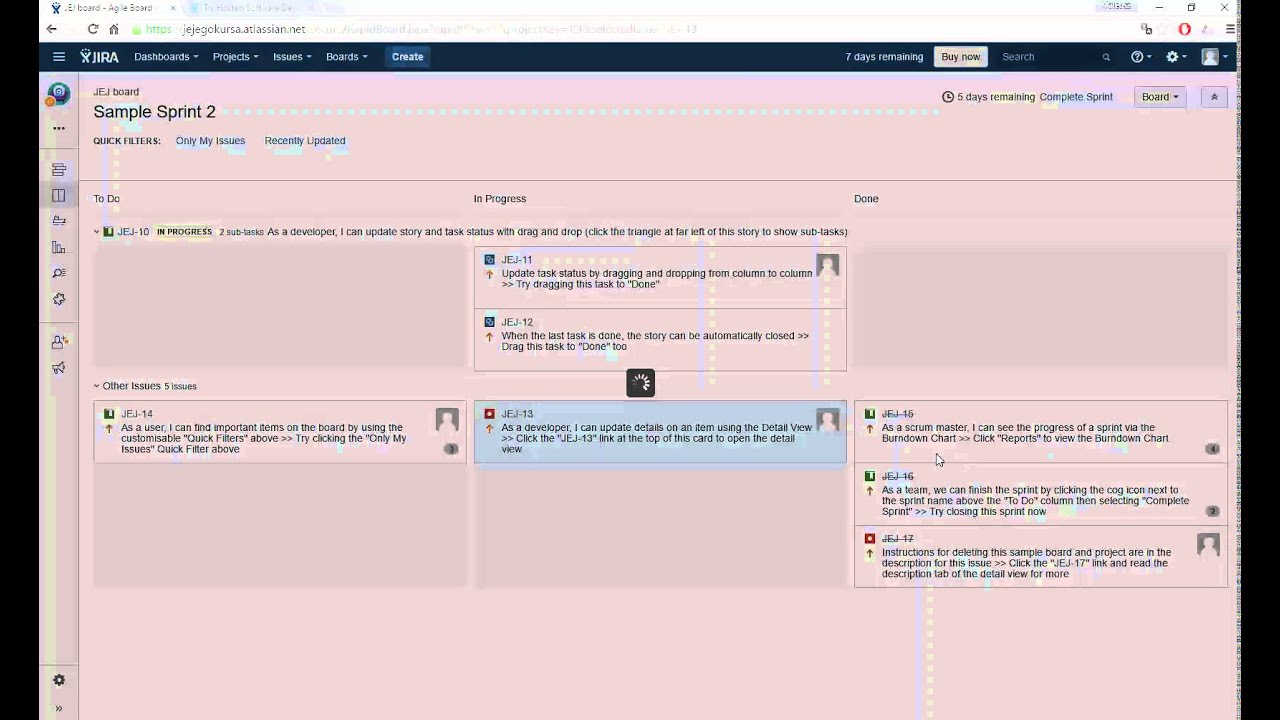Select the 'JEJ board' title text
Screen dimensions: 1280x720
pos(116,92)
